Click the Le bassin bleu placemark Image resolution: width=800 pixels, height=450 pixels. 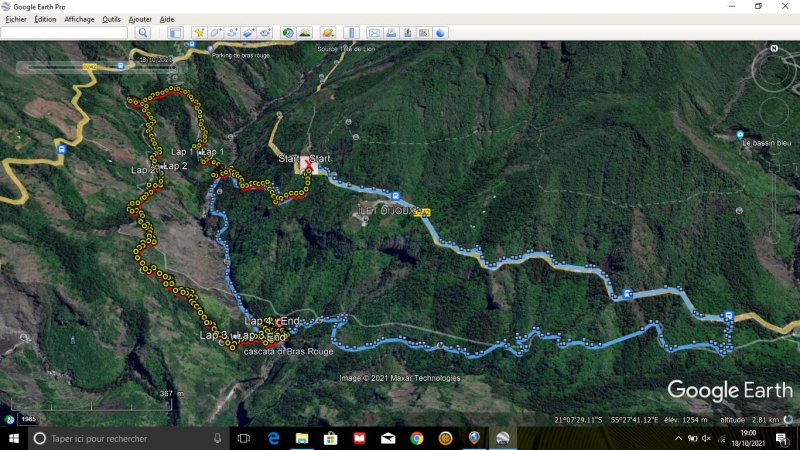740,135
